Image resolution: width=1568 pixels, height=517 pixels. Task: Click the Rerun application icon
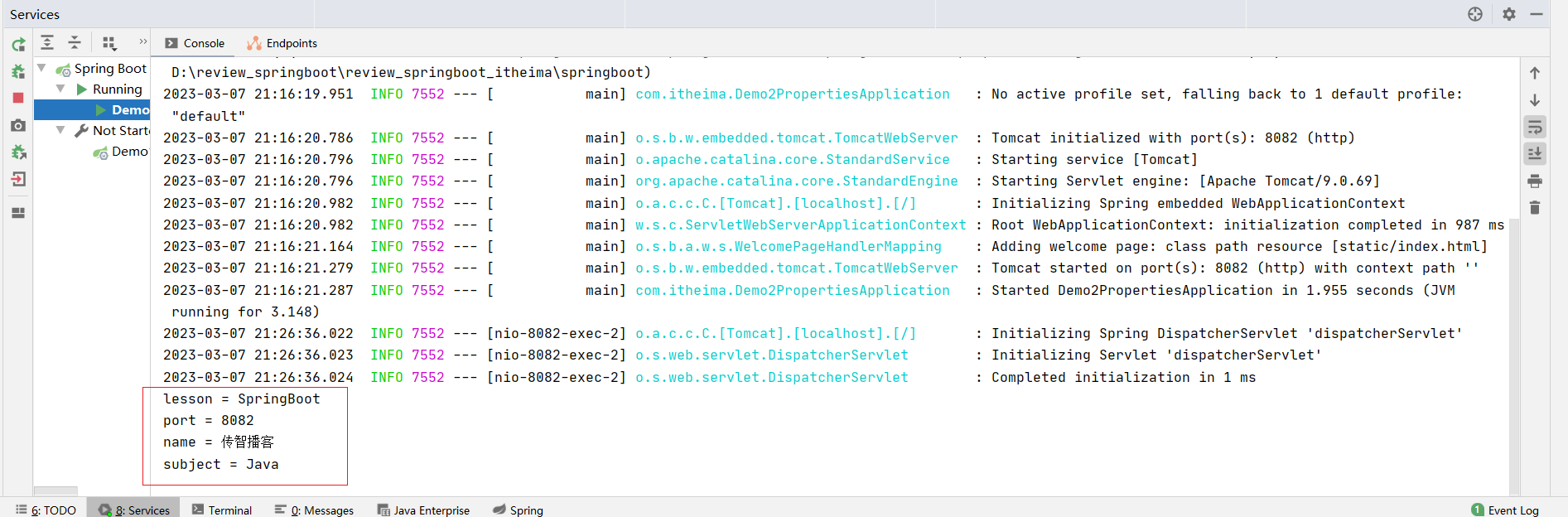click(18, 45)
